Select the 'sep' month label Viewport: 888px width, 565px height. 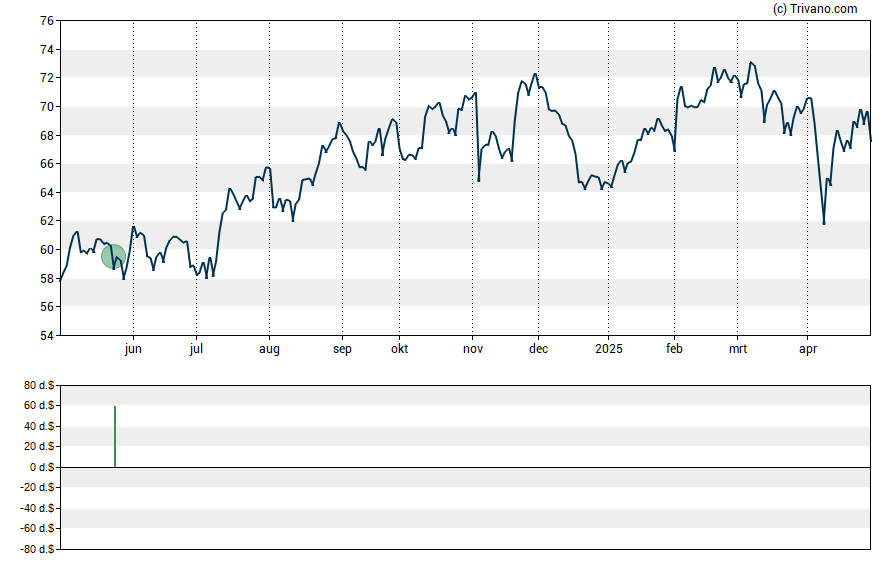pyautogui.click(x=342, y=349)
